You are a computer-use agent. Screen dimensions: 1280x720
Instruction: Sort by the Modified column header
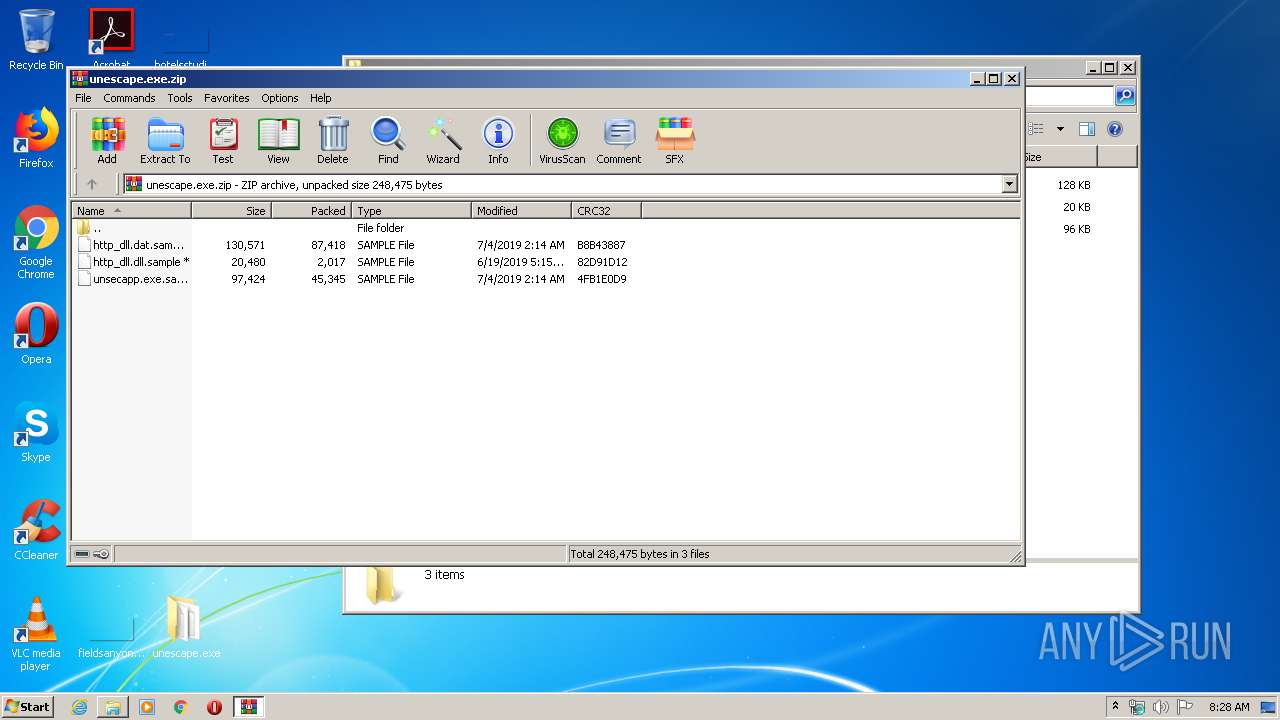tap(521, 211)
